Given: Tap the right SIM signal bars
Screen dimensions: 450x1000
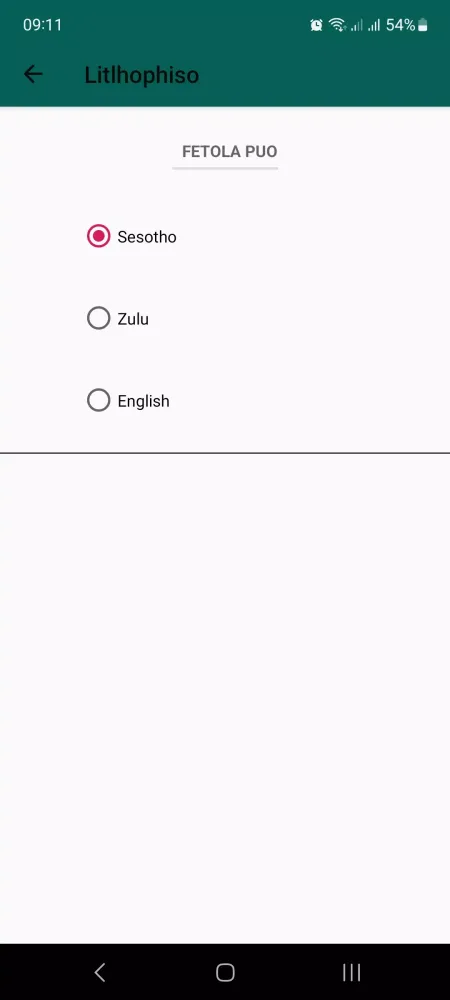Looking at the screenshot, I should pyautogui.click(x=374, y=25).
